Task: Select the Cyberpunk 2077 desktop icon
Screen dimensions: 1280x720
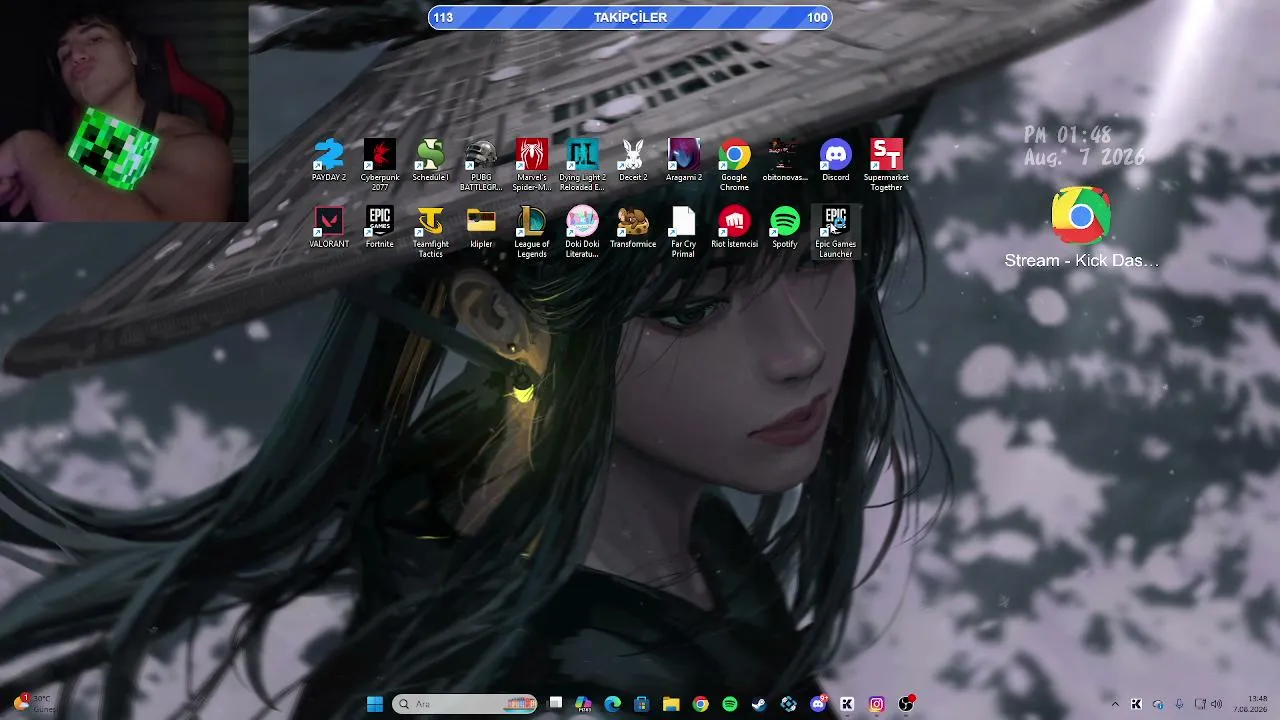Action: tap(380, 165)
